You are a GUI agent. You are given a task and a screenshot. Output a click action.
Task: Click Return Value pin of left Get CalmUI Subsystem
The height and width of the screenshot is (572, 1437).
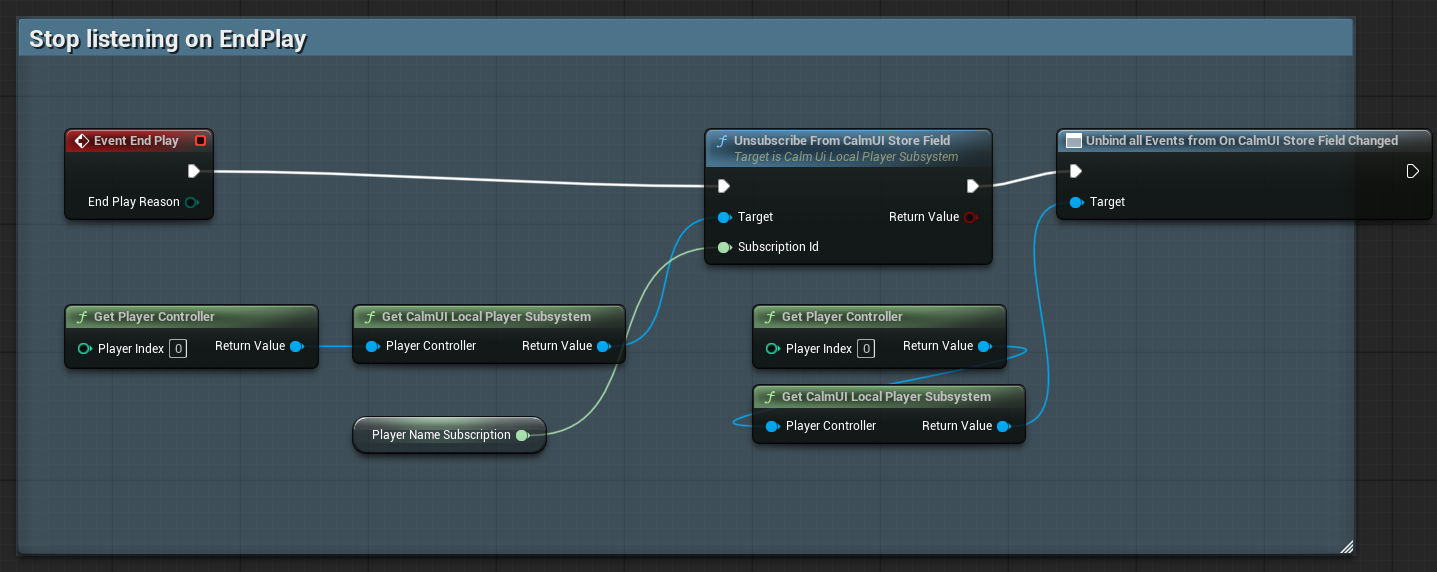point(604,346)
